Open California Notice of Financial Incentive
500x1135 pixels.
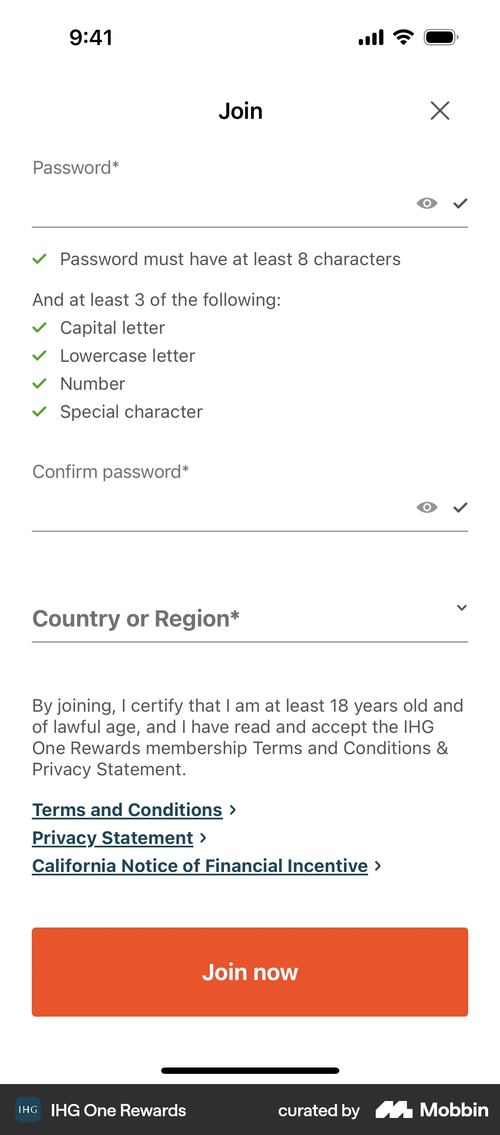pyautogui.click(x=200, y=866)
